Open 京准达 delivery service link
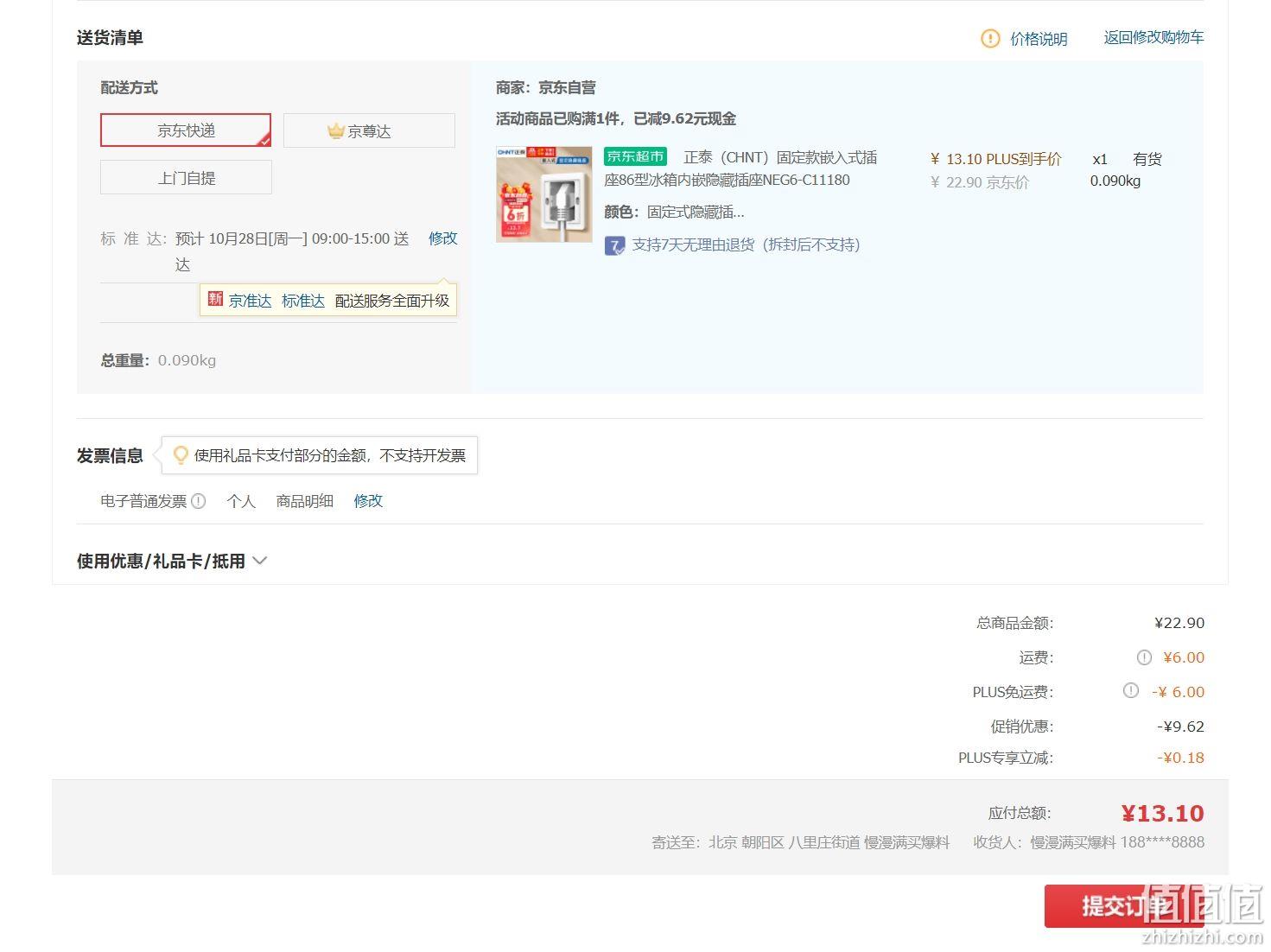1271x952 pixels. [x=250, y=301]
